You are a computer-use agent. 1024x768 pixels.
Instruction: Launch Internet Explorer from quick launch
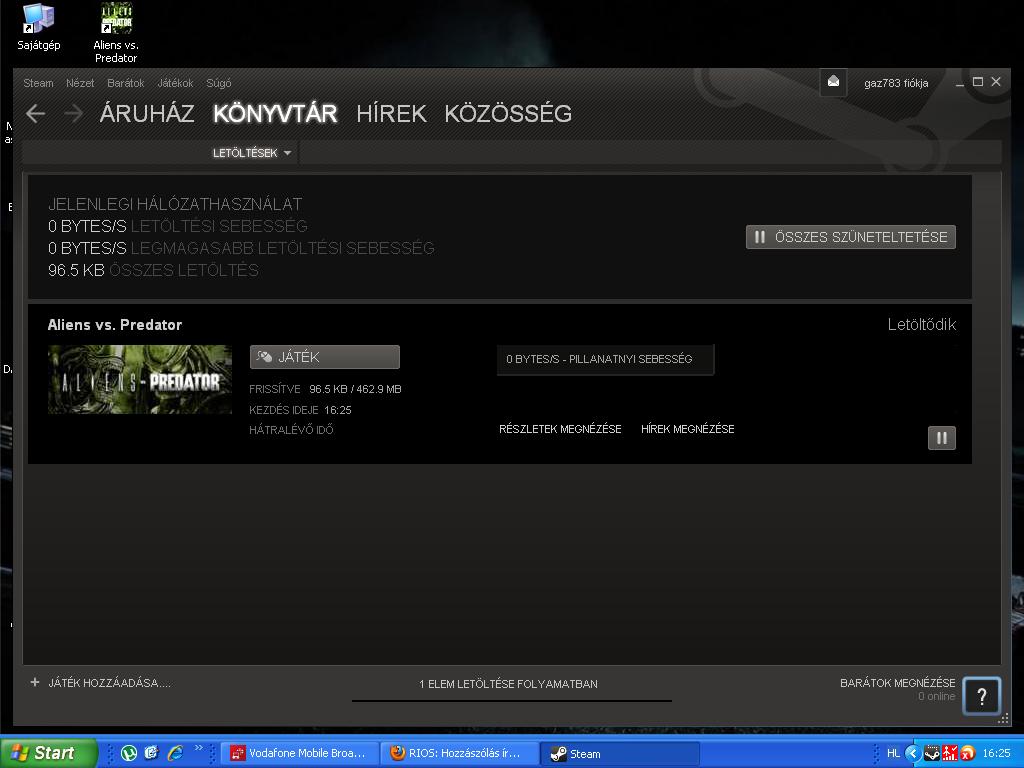pyautogui.click(x=175, y=753)
